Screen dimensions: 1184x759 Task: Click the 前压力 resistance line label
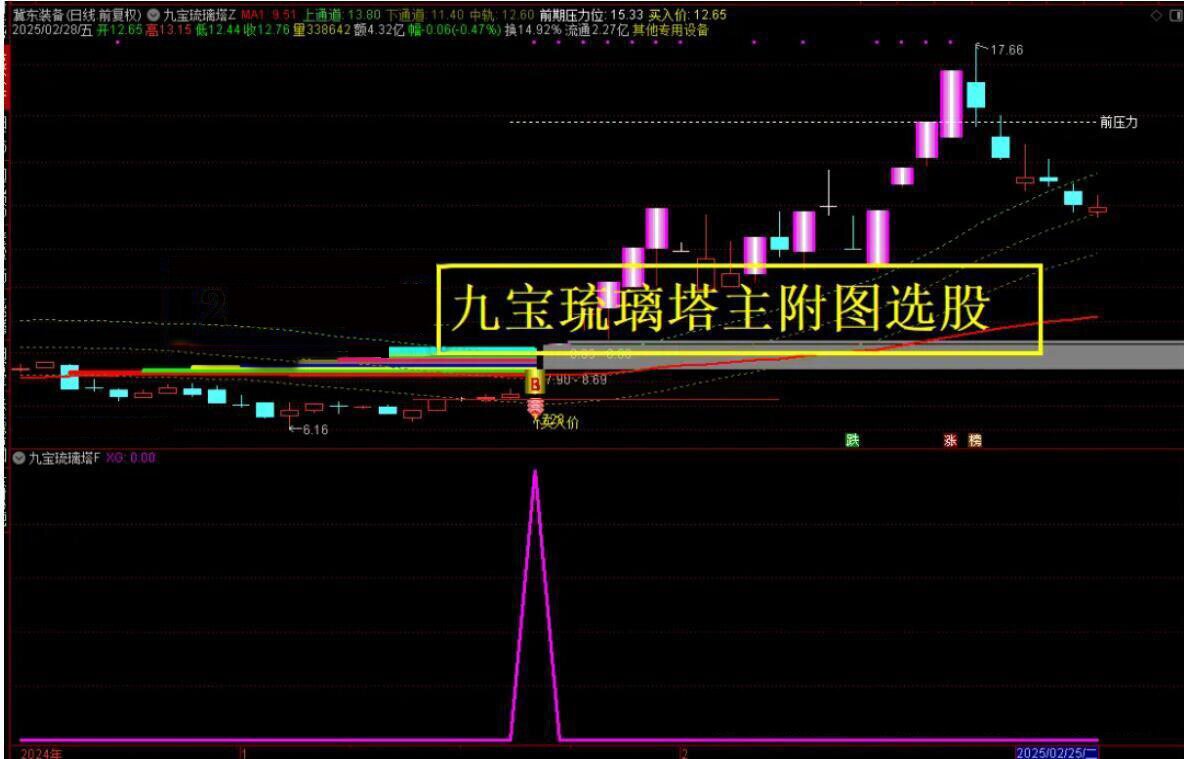(1118, 122)
